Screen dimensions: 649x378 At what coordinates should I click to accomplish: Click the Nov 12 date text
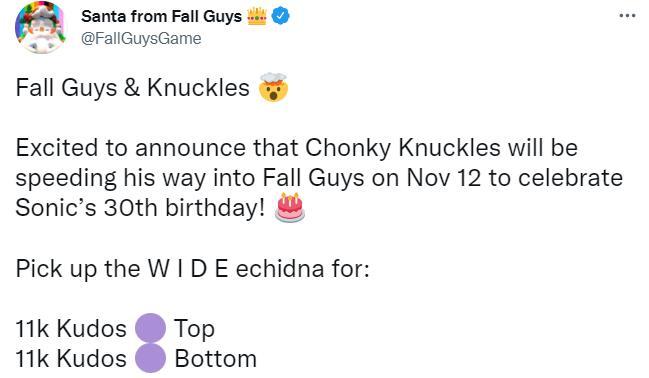click(444, 178)
